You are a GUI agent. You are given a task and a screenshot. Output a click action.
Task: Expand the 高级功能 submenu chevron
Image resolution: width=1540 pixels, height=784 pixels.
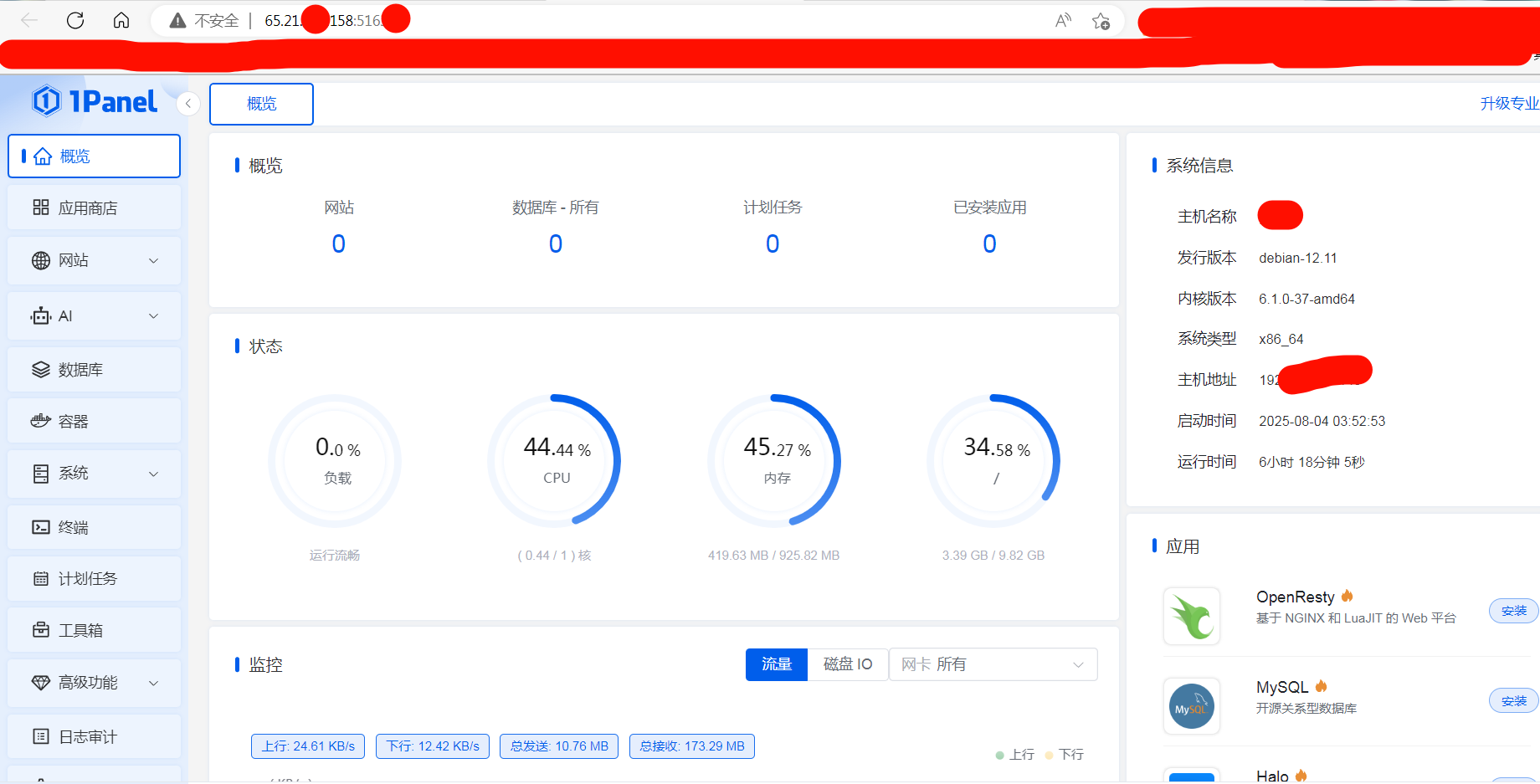point(154,684)
